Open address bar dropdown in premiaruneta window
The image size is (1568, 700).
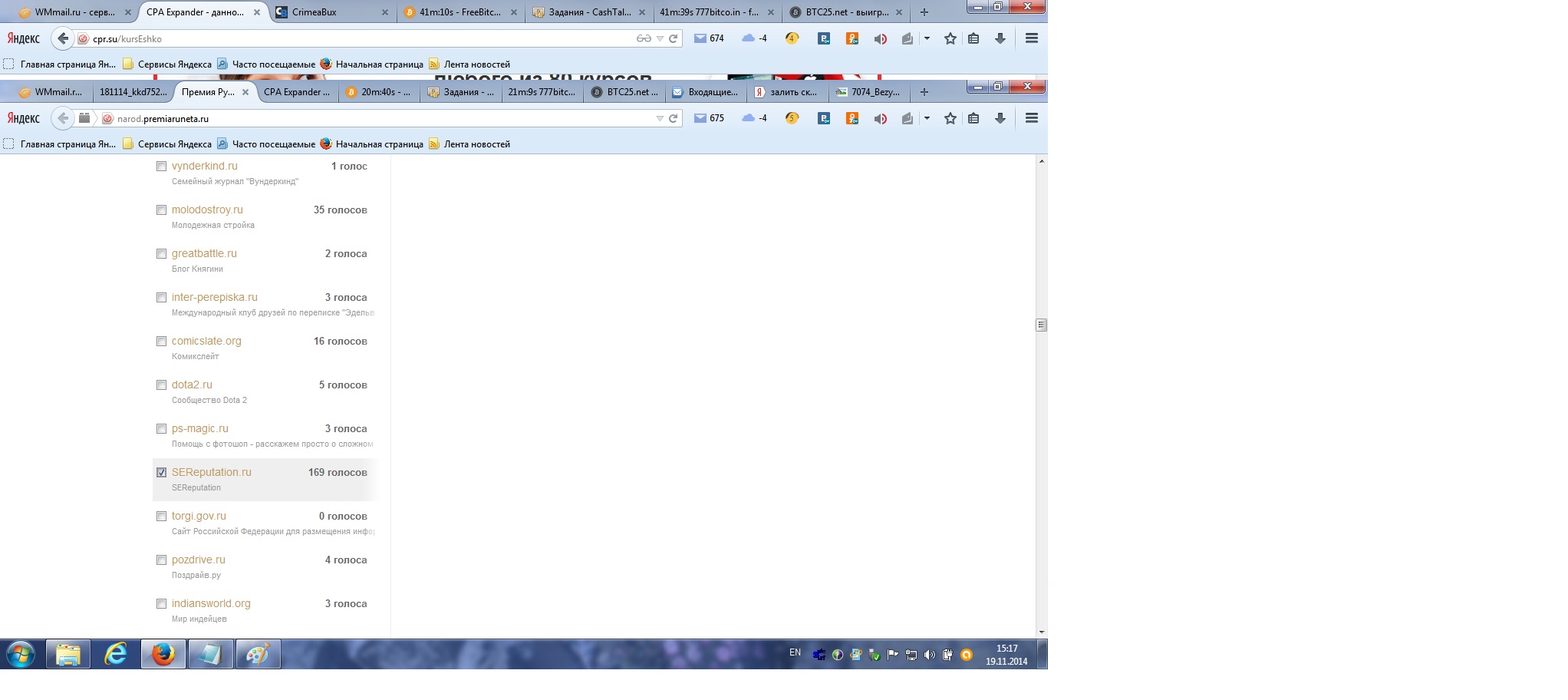[660, 118]
